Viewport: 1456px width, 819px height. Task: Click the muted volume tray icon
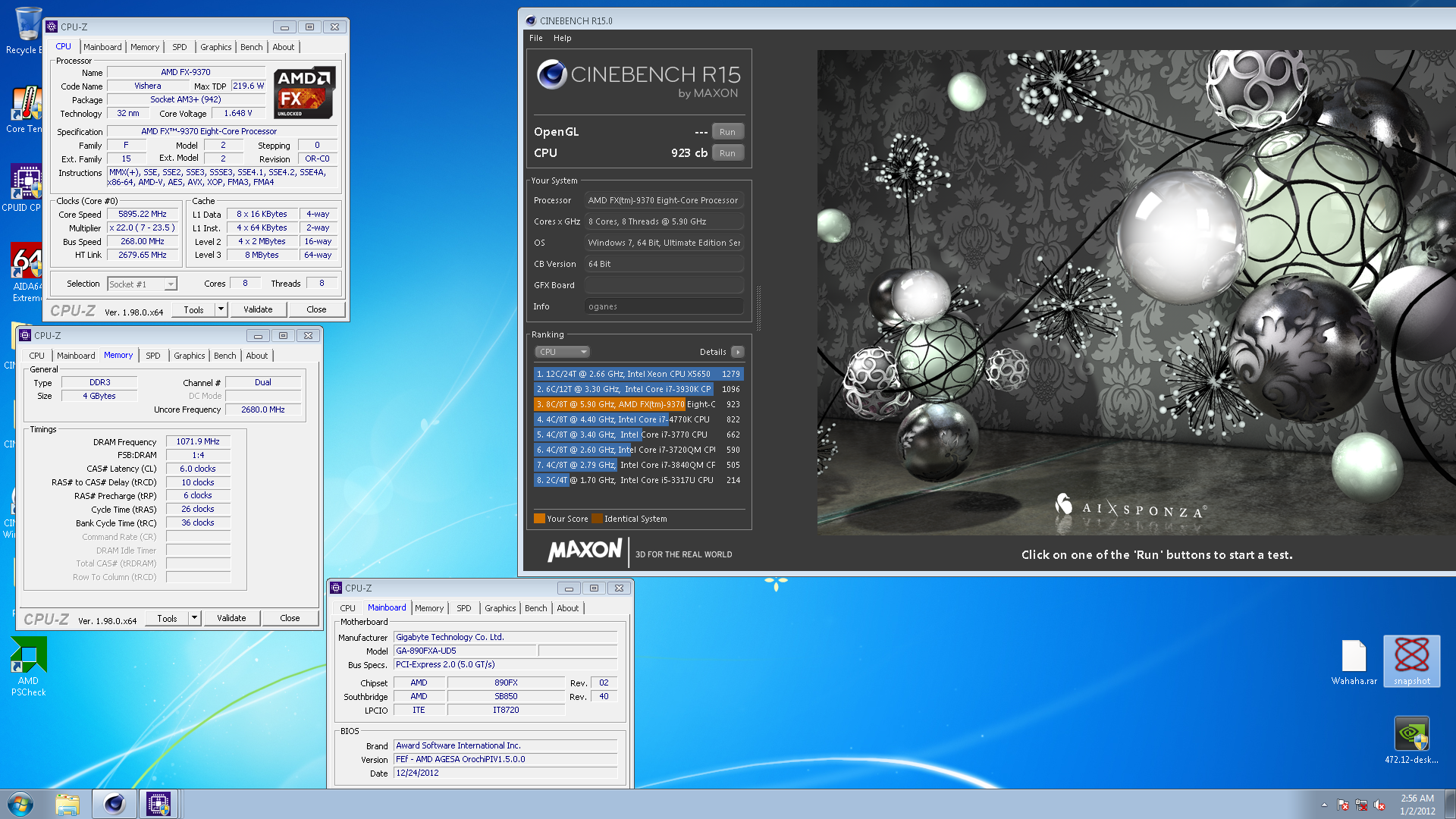point(1379,805)
